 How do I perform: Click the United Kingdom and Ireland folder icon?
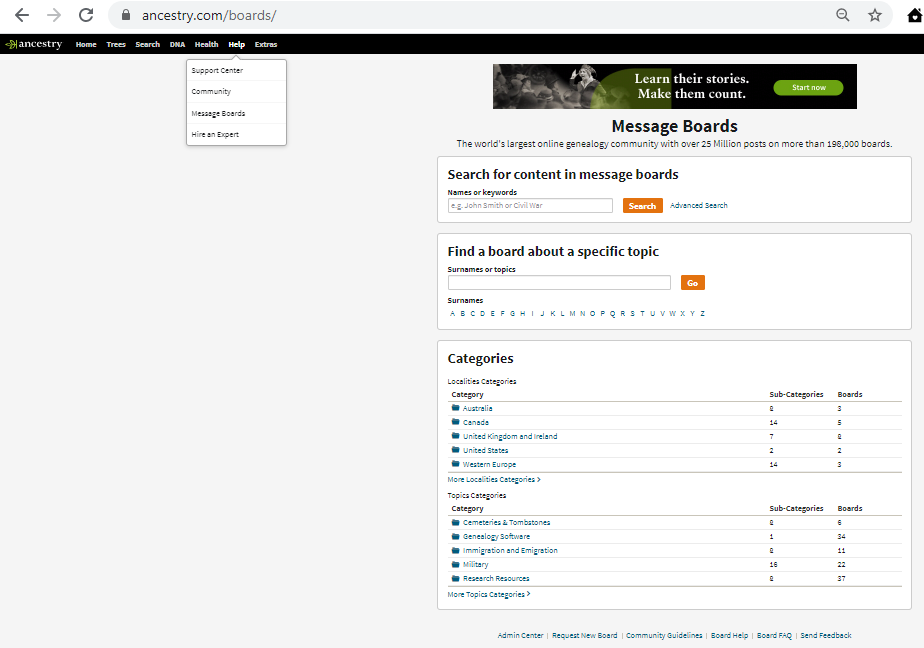pos(456,436)
